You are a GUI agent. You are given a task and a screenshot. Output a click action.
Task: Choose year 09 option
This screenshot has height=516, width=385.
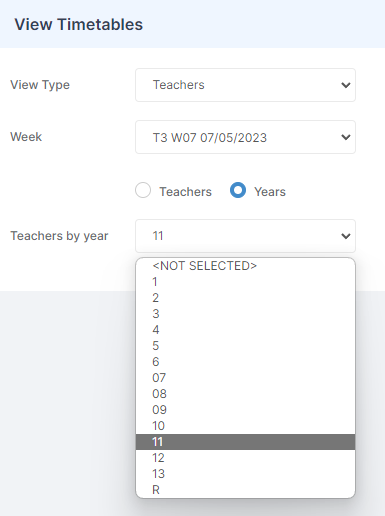[x=245, y=410]
